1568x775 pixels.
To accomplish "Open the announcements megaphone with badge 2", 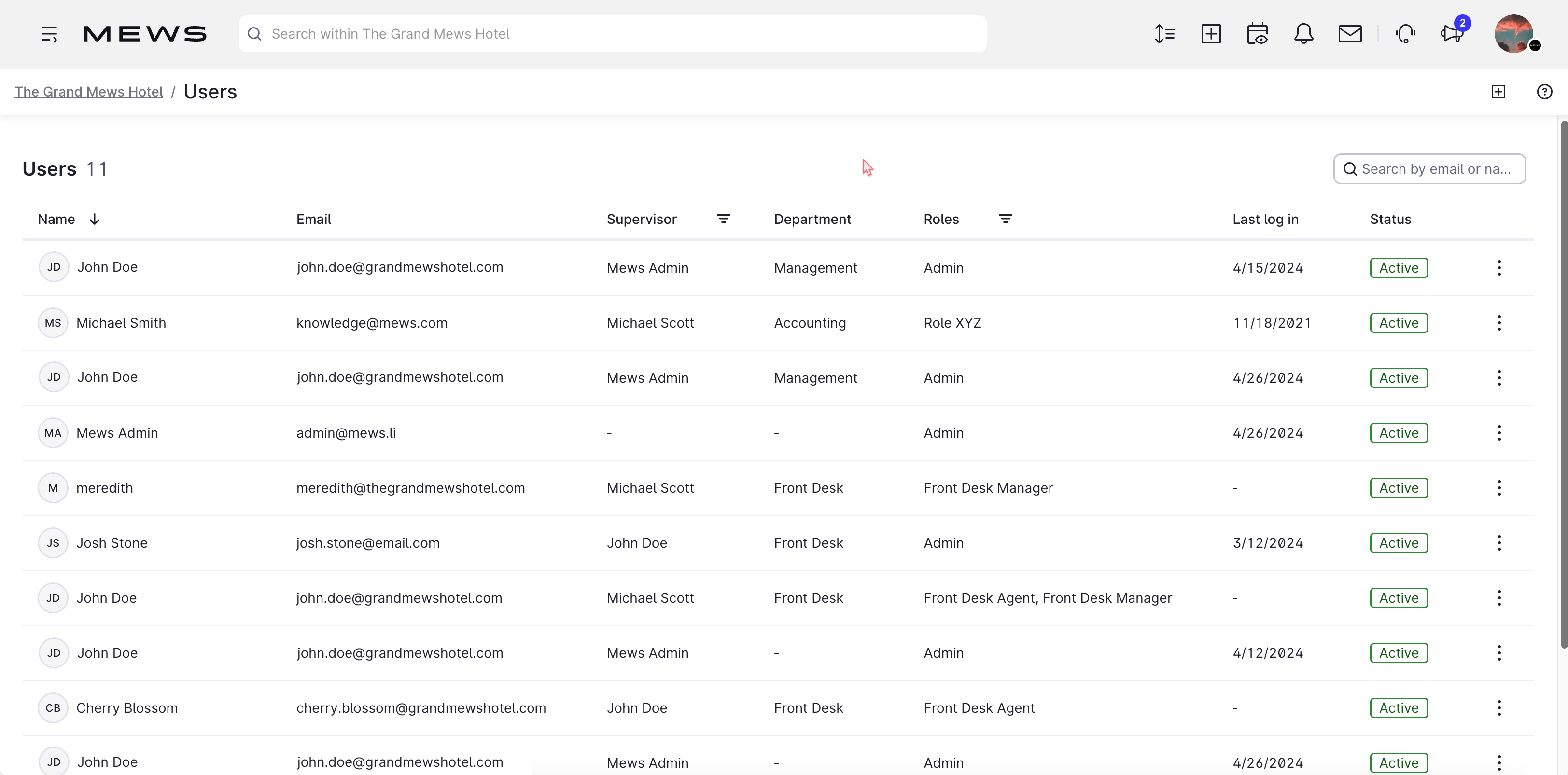I will (x=1452, y=33).
